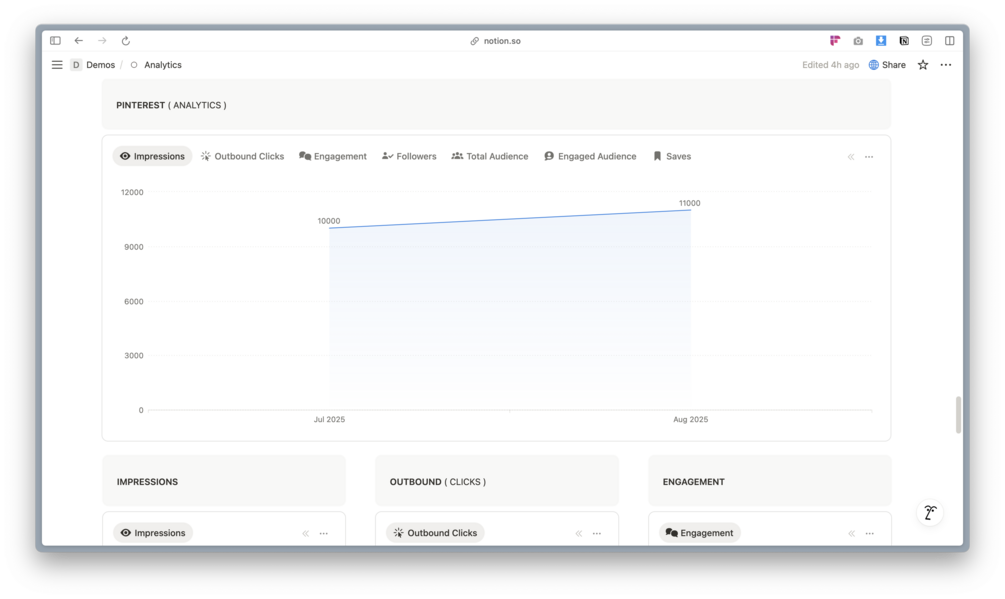
Task: Click the PINTEREST ( ANALYTICS ) heading
Action: 171,105
